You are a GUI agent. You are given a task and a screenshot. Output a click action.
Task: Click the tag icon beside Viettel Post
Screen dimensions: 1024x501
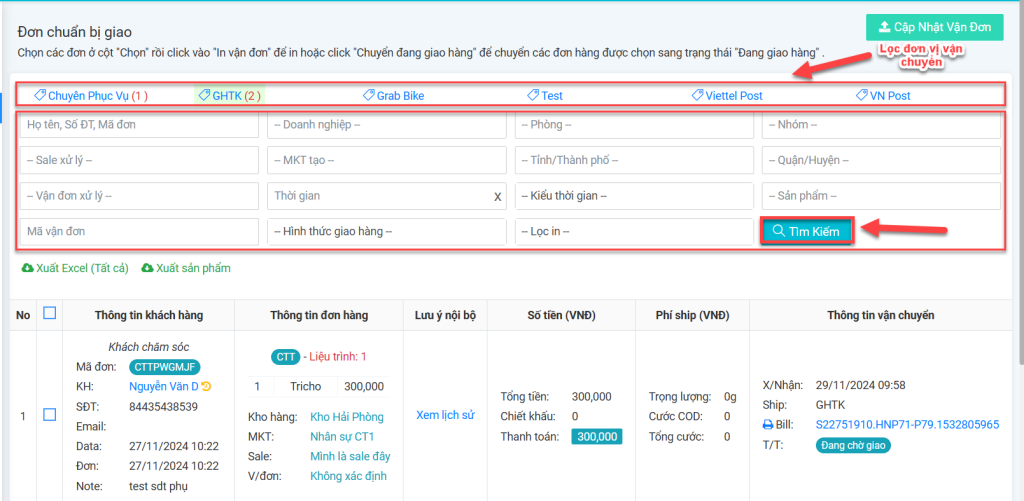click(697, 96)
